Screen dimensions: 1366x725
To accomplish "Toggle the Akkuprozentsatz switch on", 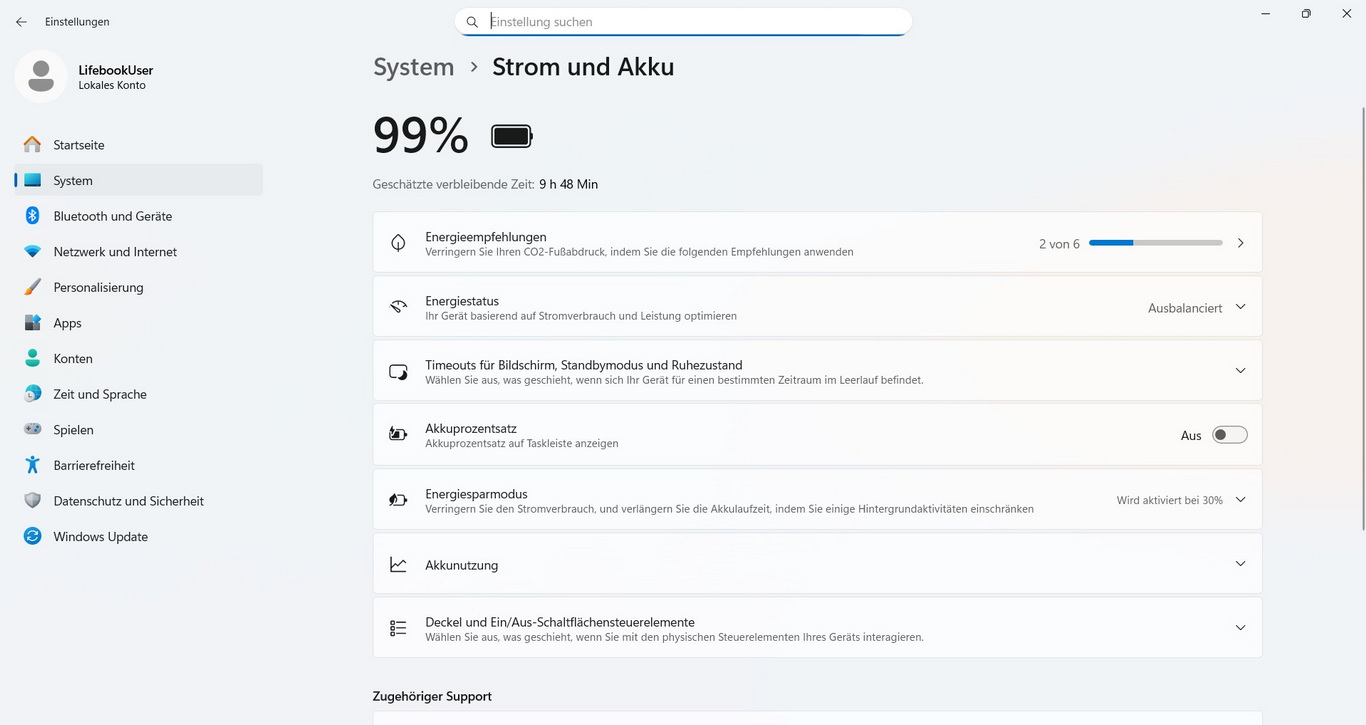I will [1229, 435].
